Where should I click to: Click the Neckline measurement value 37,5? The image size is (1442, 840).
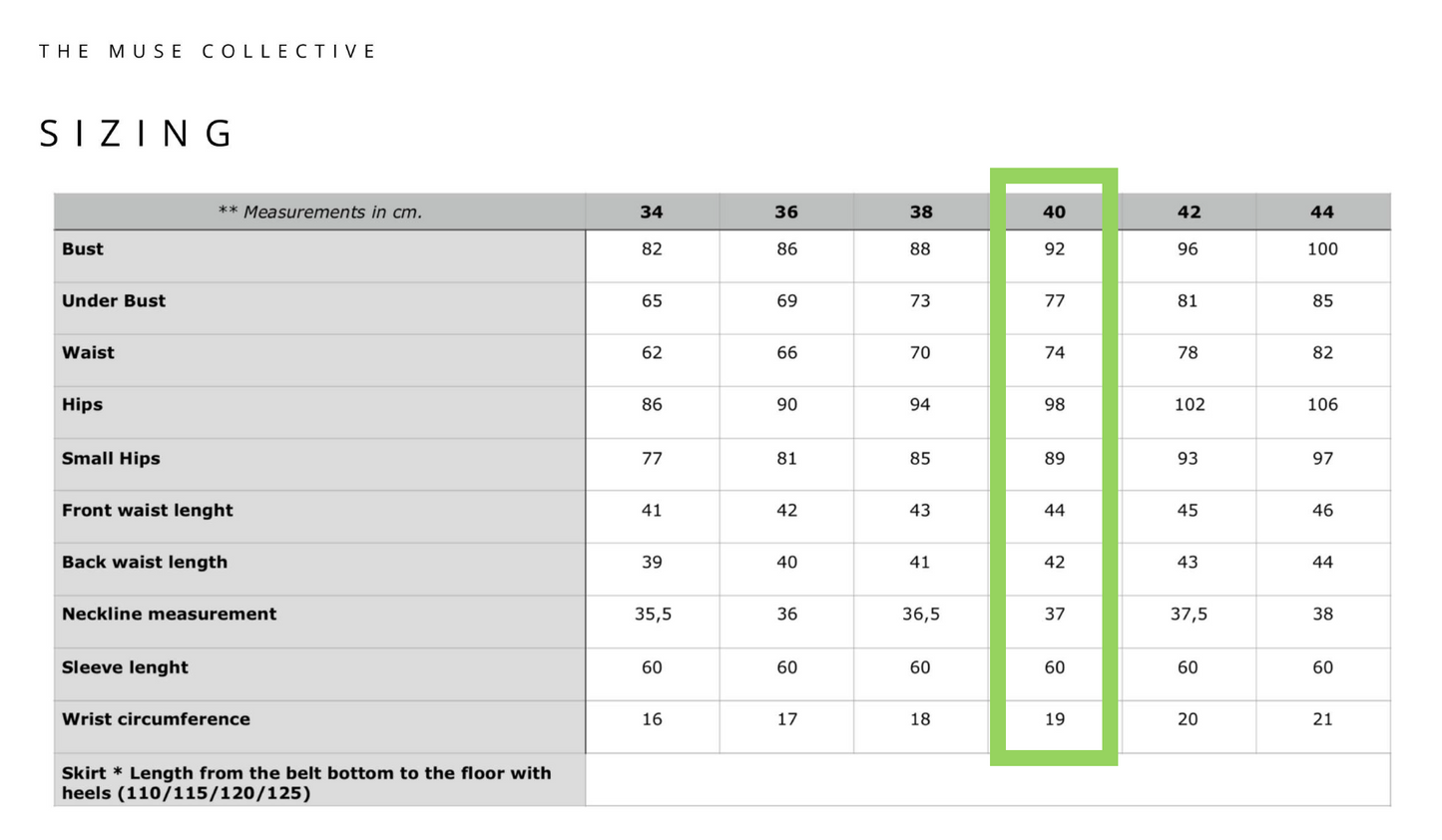coord(1189,614)
